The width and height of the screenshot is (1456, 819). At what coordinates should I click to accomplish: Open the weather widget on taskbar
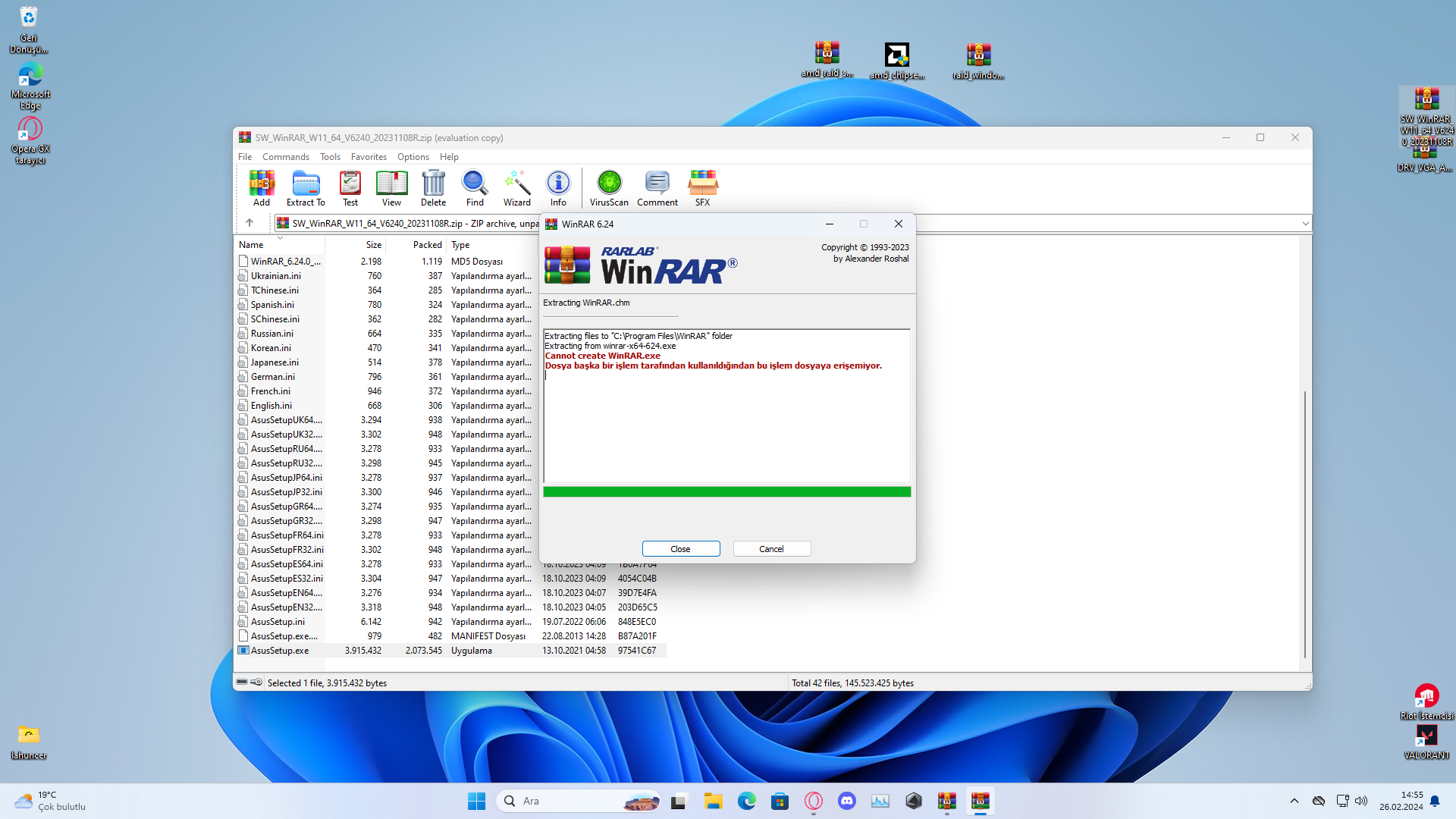(50, 801)
